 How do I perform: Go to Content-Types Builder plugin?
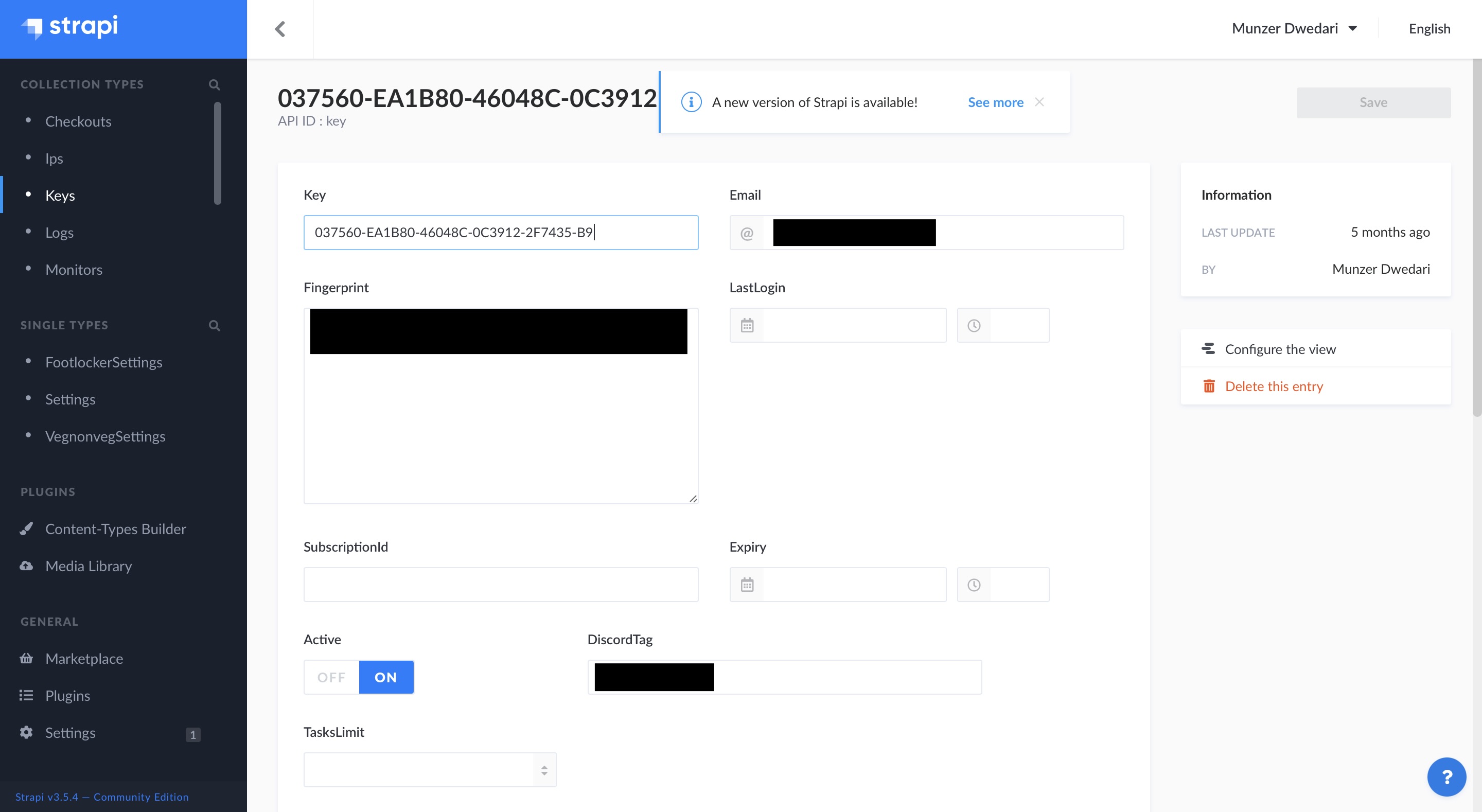point(116,529)
